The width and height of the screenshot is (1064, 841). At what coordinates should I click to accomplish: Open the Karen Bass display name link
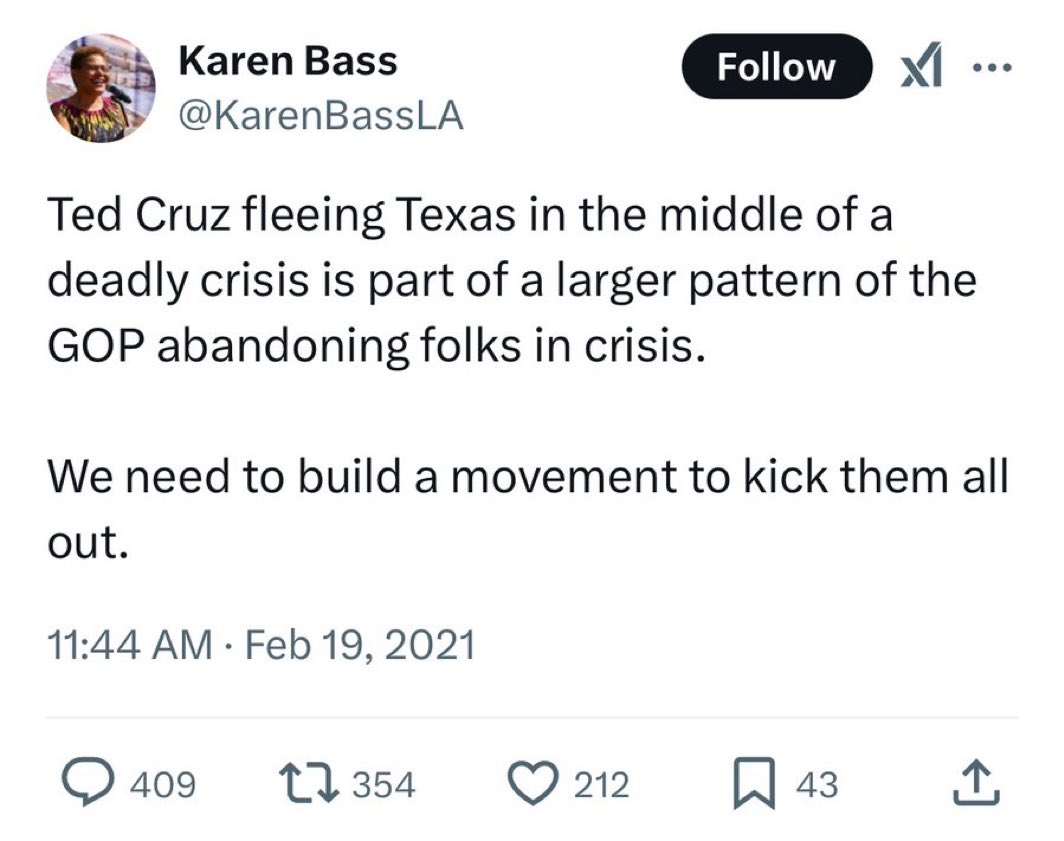coord(287,62)
